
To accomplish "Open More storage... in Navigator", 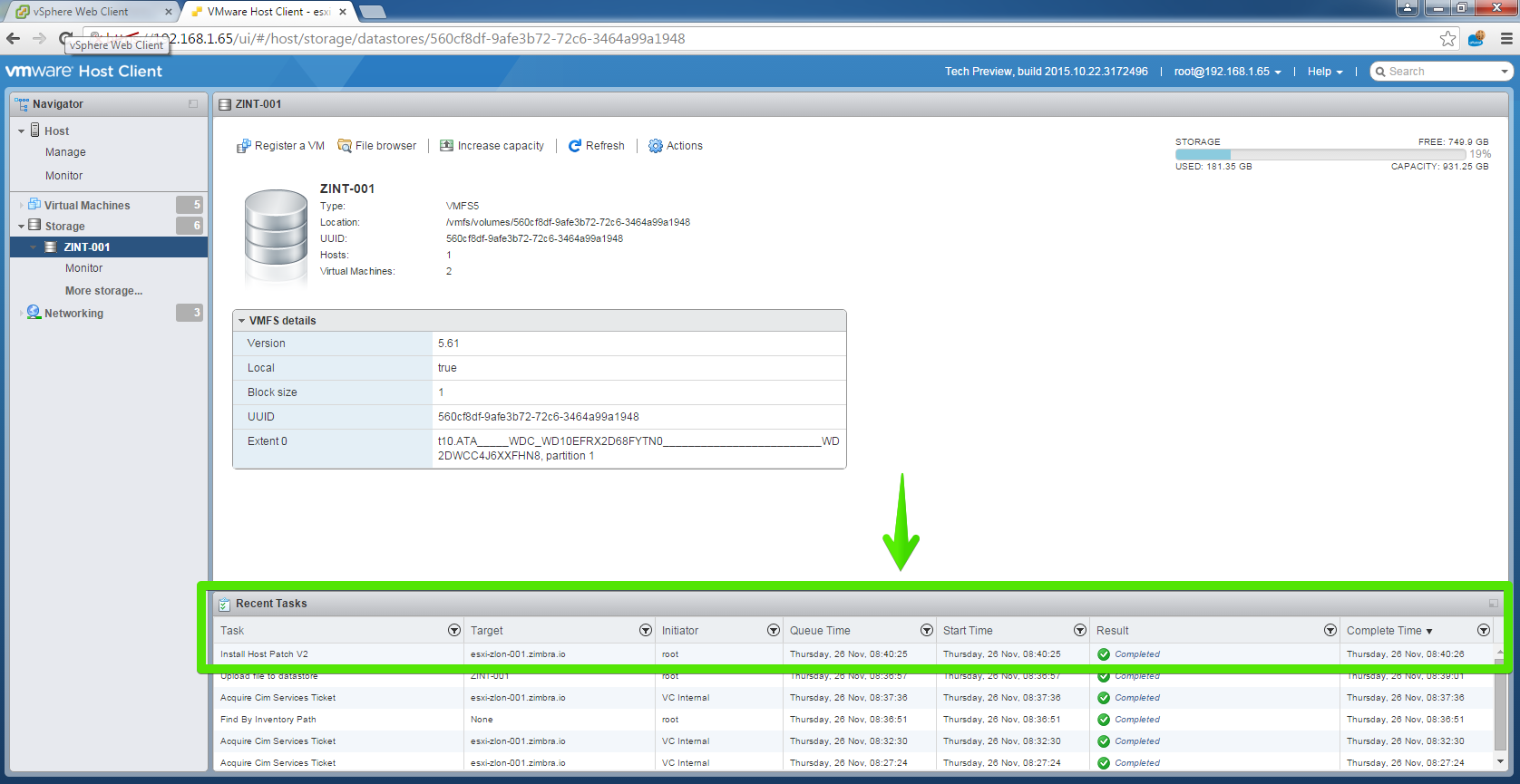I will pyautogui.click(x=103, y=291).
